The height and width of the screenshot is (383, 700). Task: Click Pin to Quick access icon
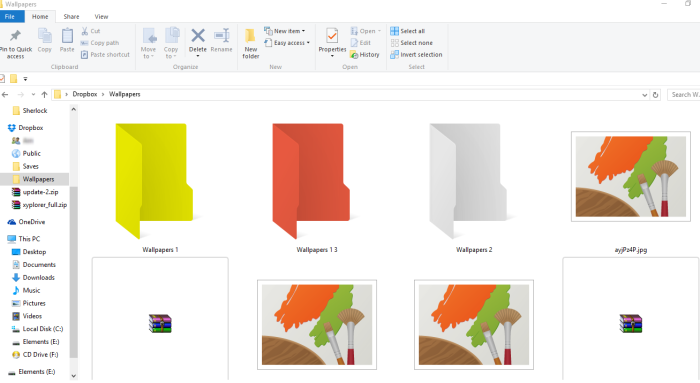(x=15, y=36)
